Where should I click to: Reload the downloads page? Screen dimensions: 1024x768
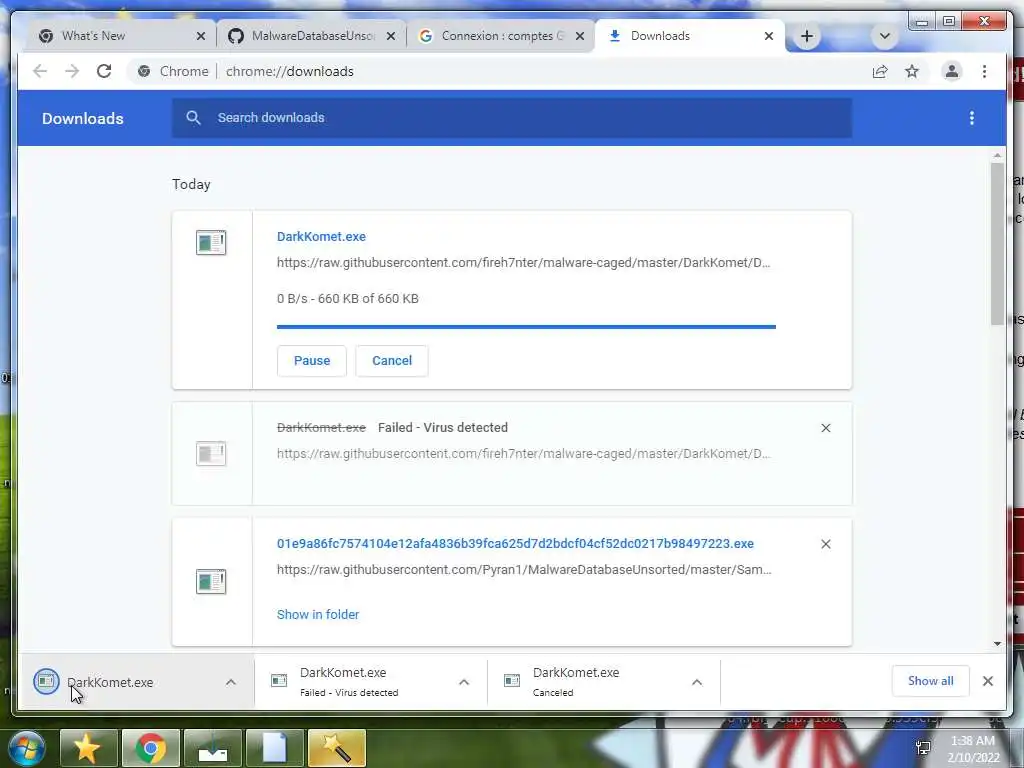pos(104,71)
